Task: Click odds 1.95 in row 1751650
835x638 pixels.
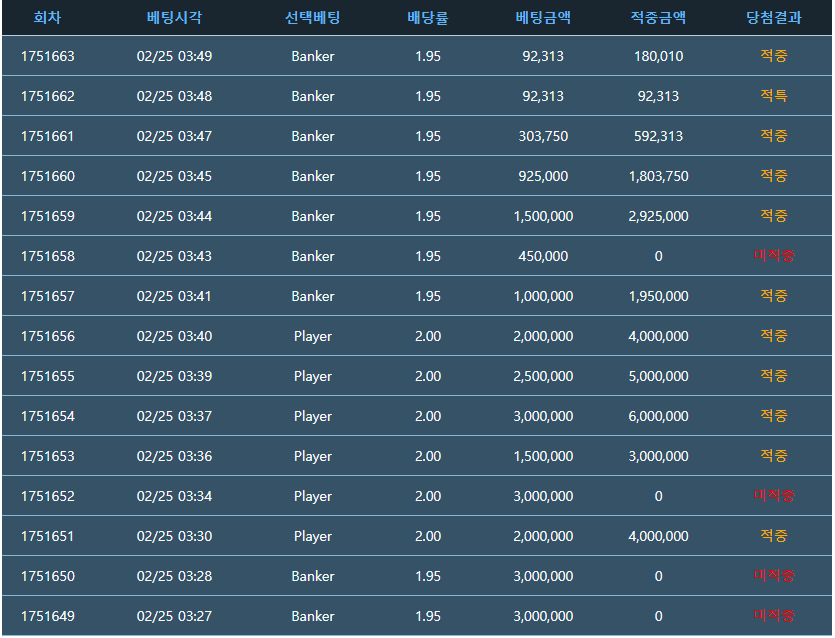Action: click(x=428, y=576)
